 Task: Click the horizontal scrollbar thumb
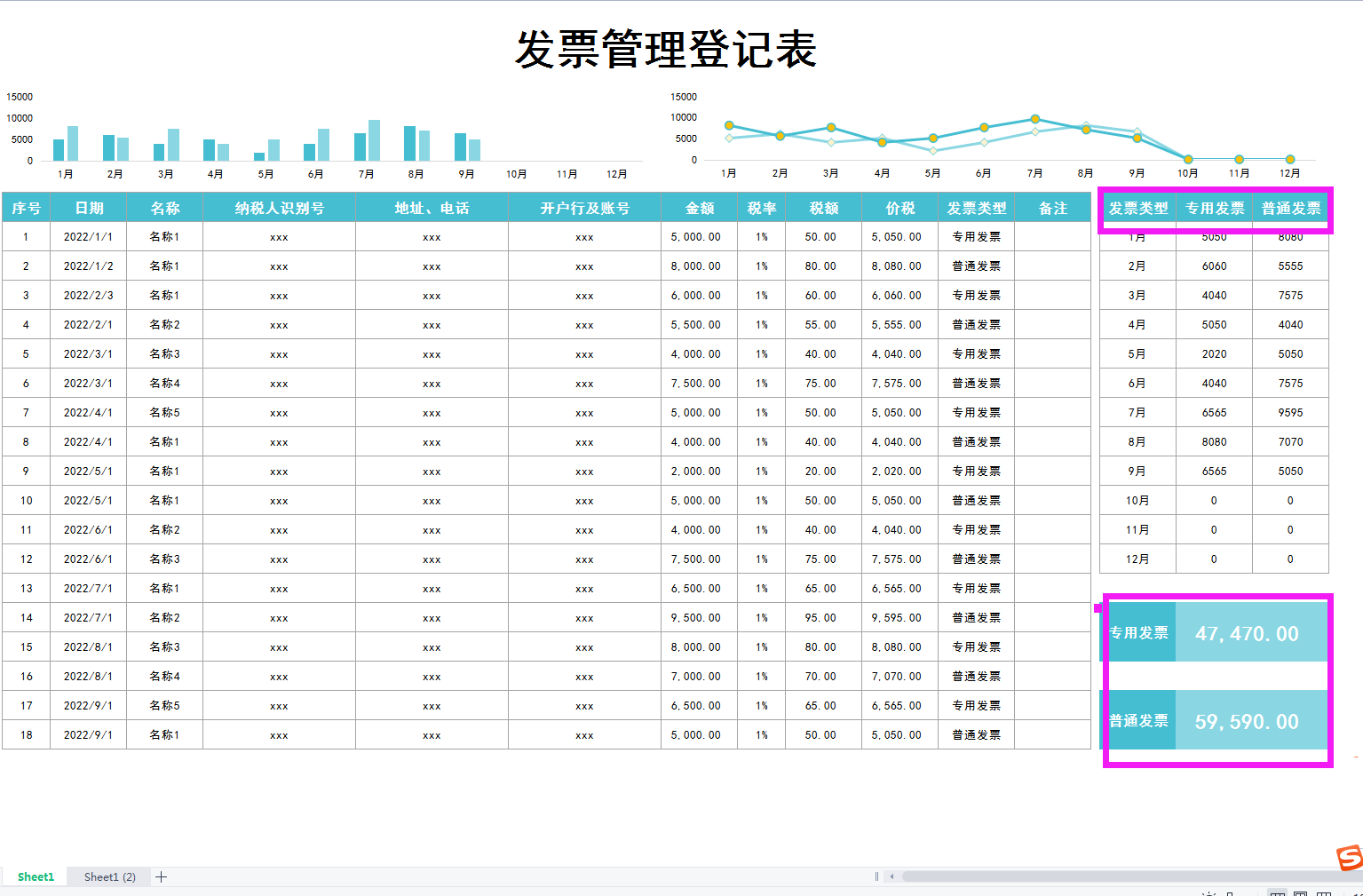1132,876
